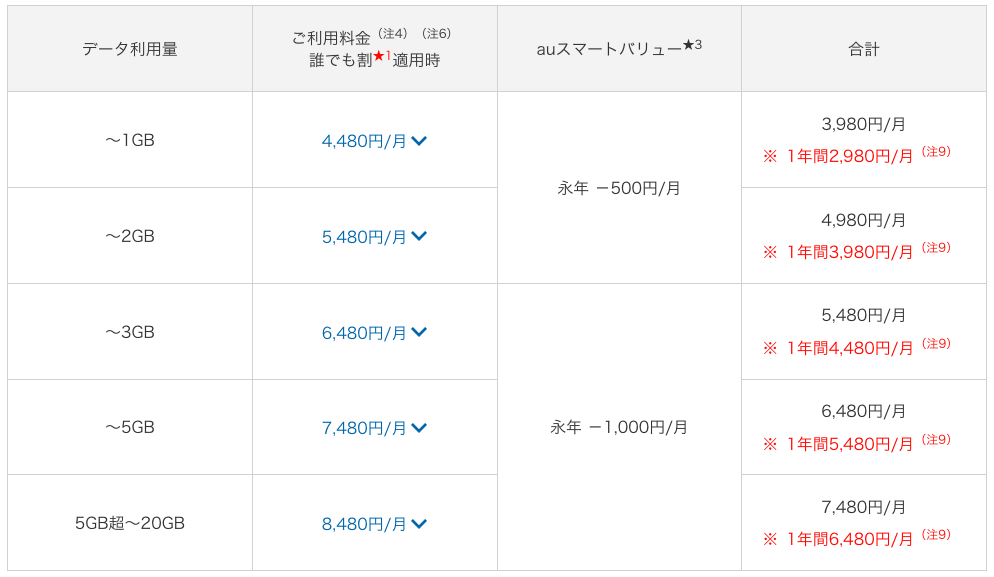994x577 pixels.
Task: Click the 注4 footnote in header
Action: pyautogui.click(x=392, y=34)
